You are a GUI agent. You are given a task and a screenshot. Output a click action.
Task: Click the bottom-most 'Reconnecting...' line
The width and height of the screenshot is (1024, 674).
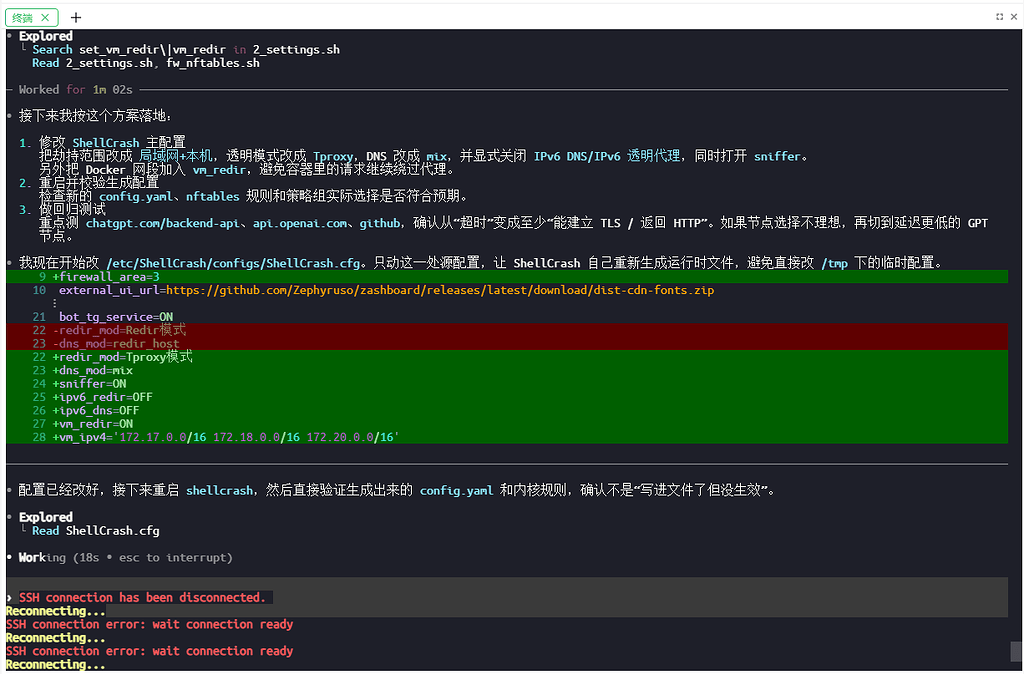[56, 665]
